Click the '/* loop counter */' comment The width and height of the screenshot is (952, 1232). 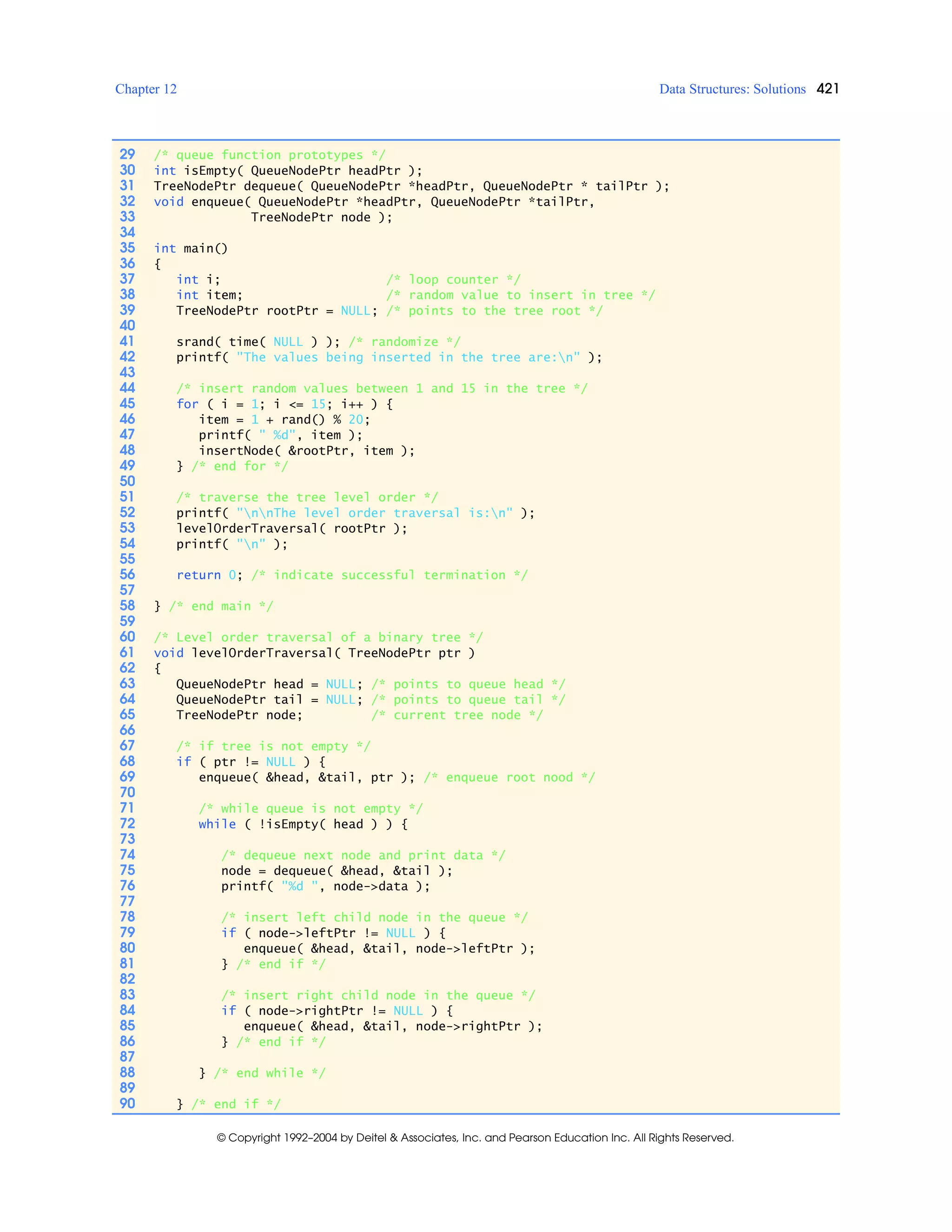tap(453, 280)
